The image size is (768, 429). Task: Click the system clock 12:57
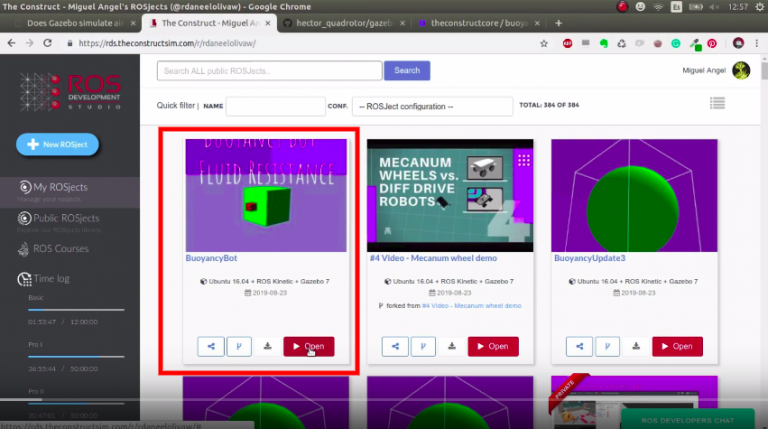738,7
